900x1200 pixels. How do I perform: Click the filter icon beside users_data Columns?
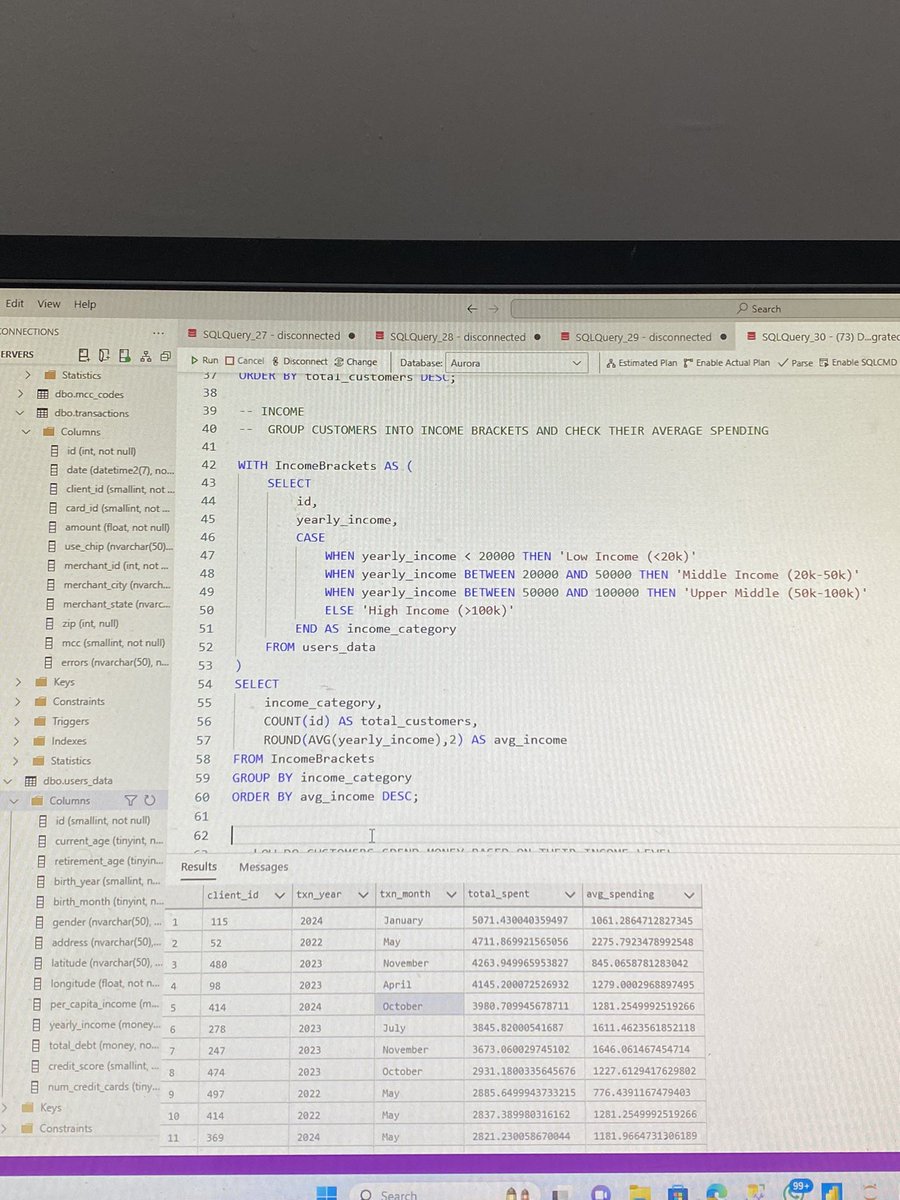point(131,800)
